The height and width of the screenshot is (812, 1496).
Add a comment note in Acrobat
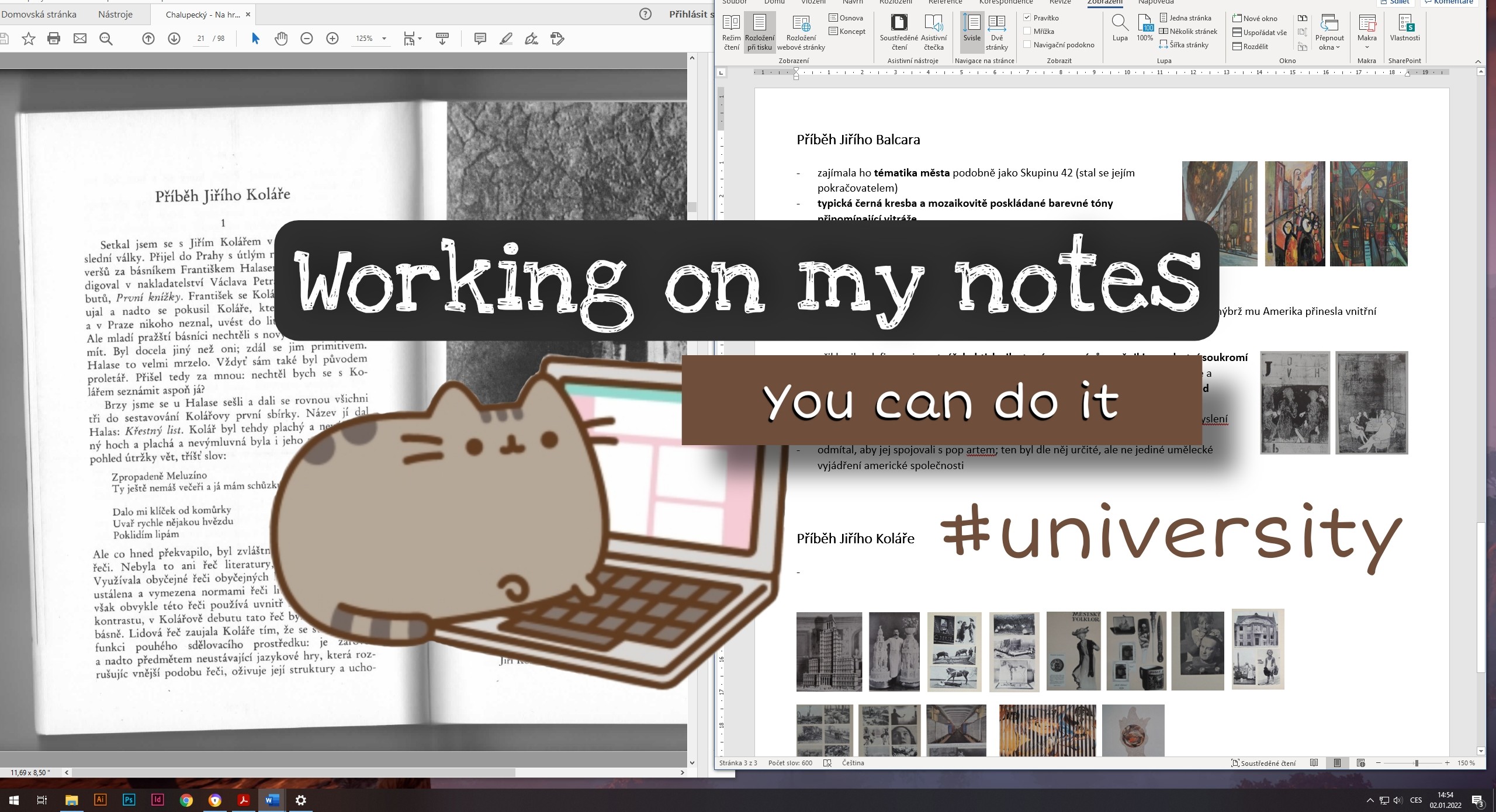[x=480, y=39]
